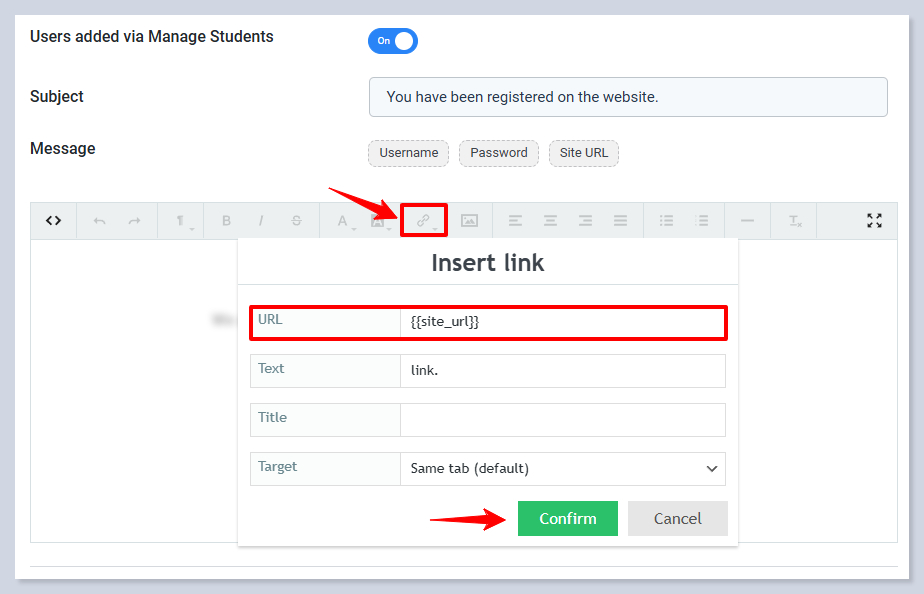Open the code view editor icon

[54, 221]
